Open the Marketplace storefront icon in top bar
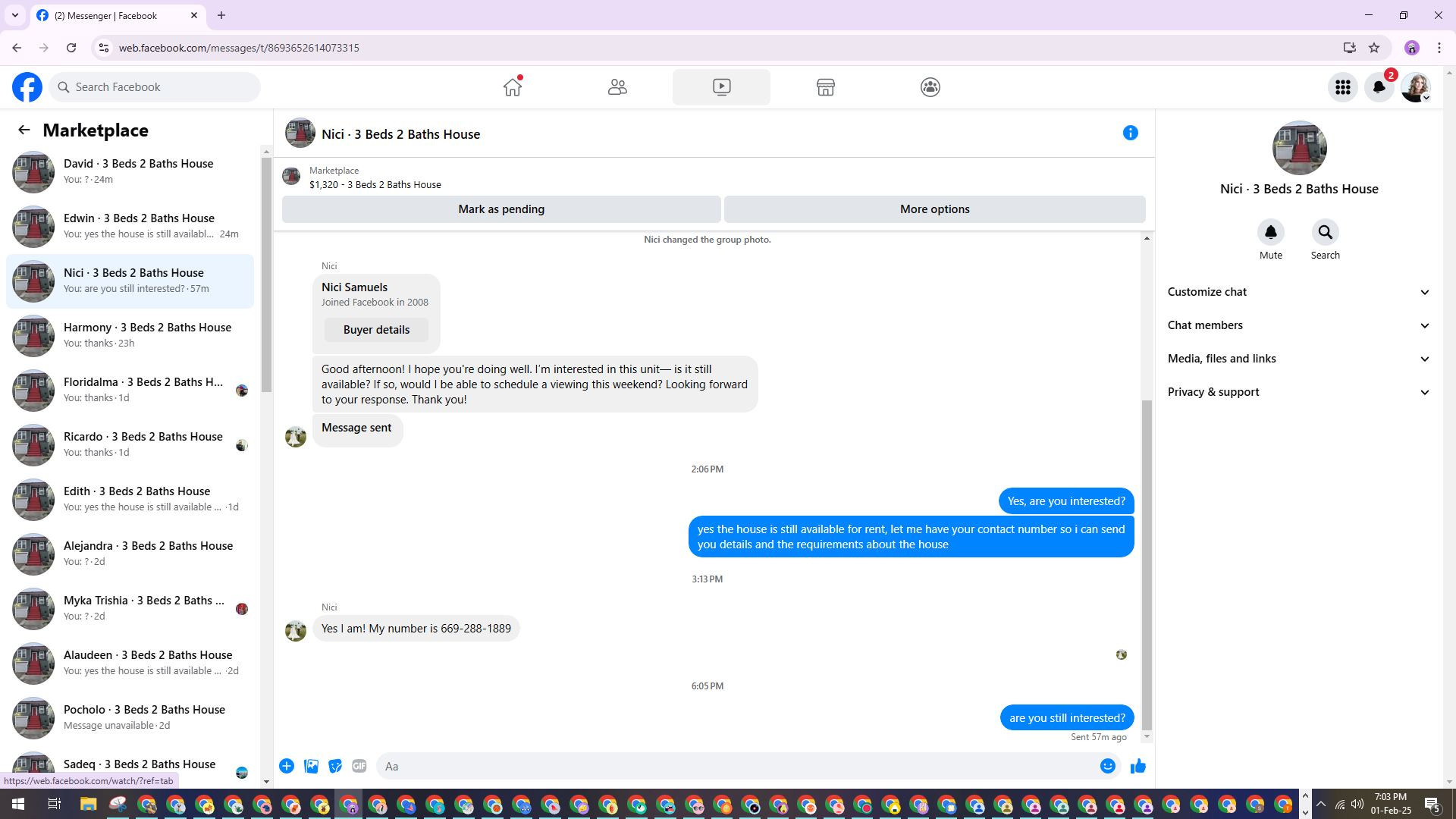This screenshot has height=819, width=1456. 826,87
